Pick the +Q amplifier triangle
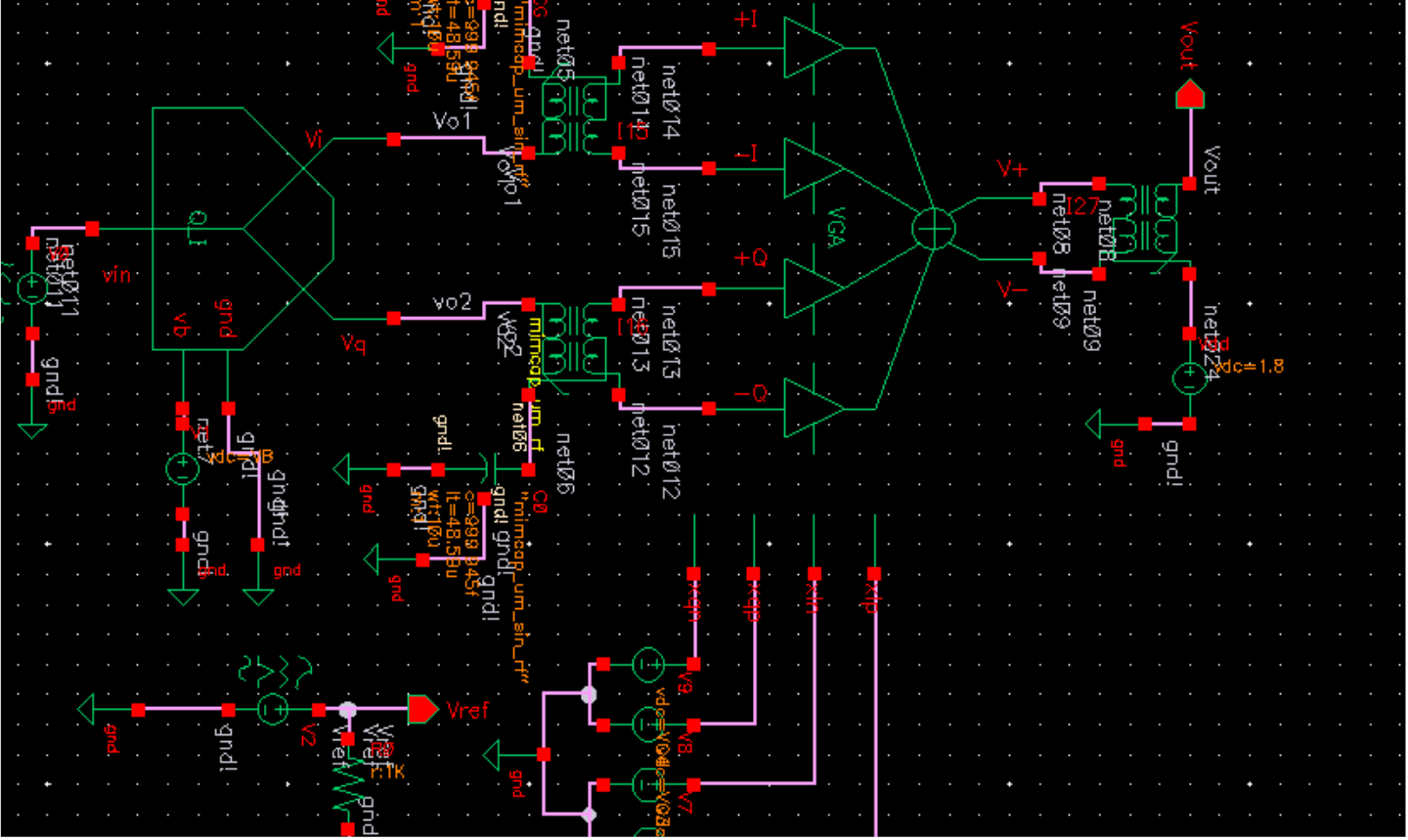This screenshot has height=840, width=1408. pos(814,288)
